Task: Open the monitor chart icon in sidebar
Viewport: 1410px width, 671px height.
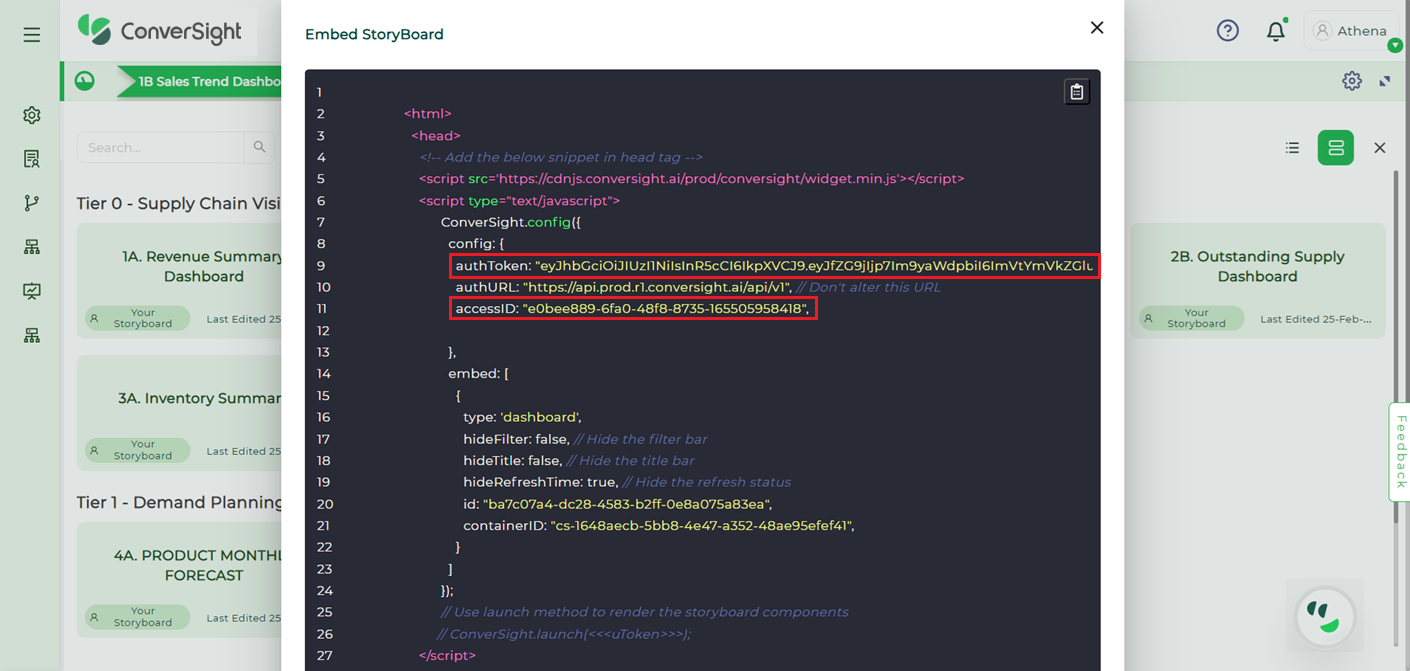Action: click(32, 291)
